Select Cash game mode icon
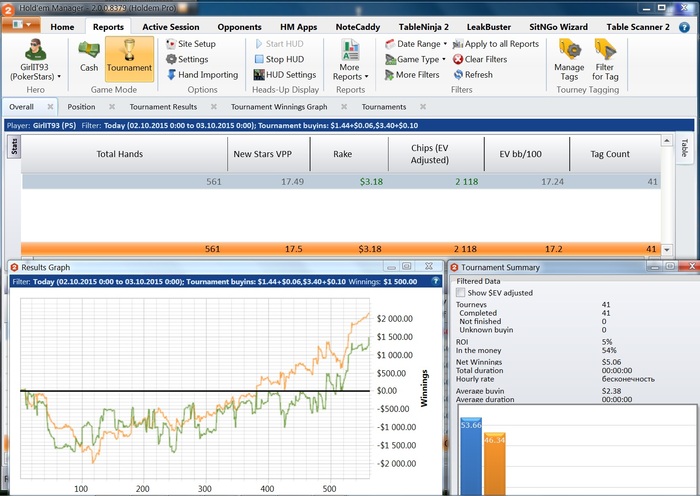The height and width of the screenshot is (496, 700). [x=89, y=57]
